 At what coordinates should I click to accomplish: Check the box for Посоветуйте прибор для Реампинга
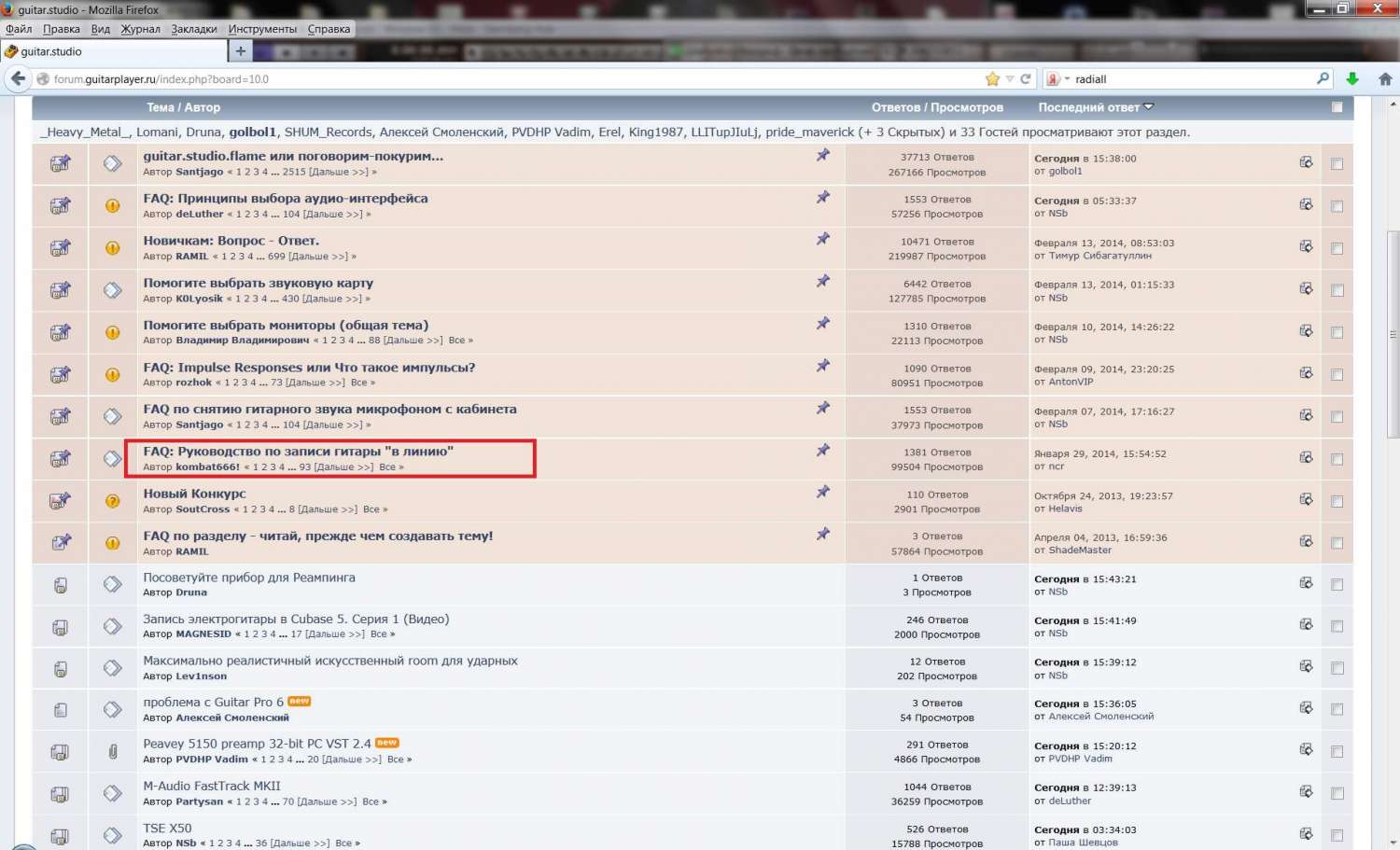(x=1337, y=585)
